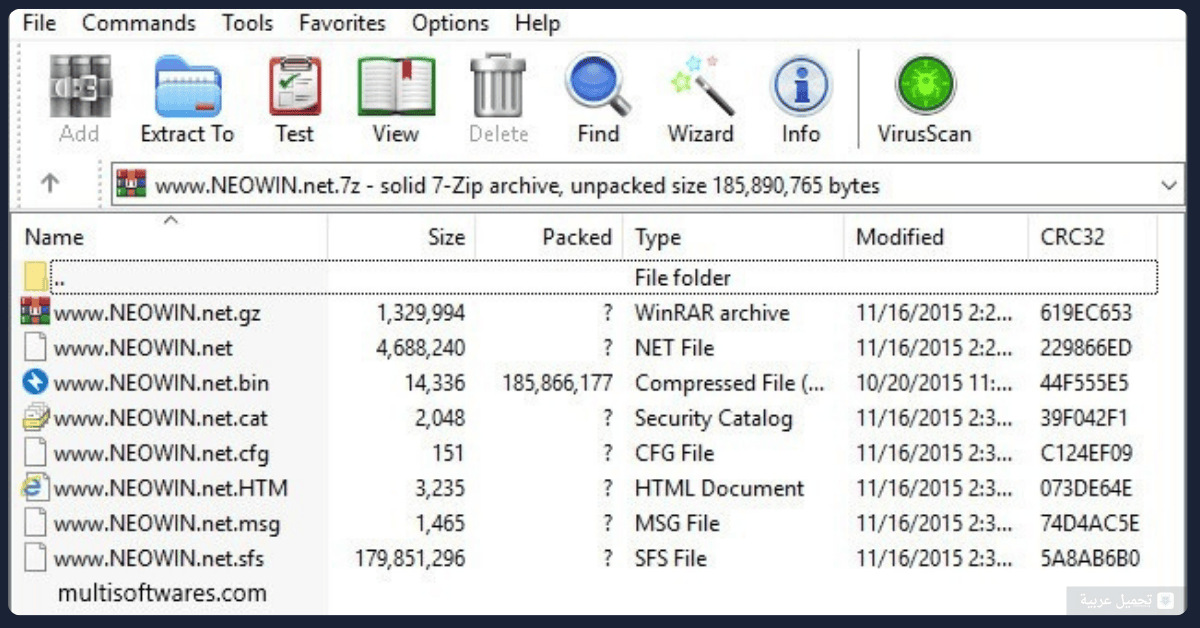Click the Arabic download badge in the corner
Viewport: 1200px width, 628px height.
1126,600
